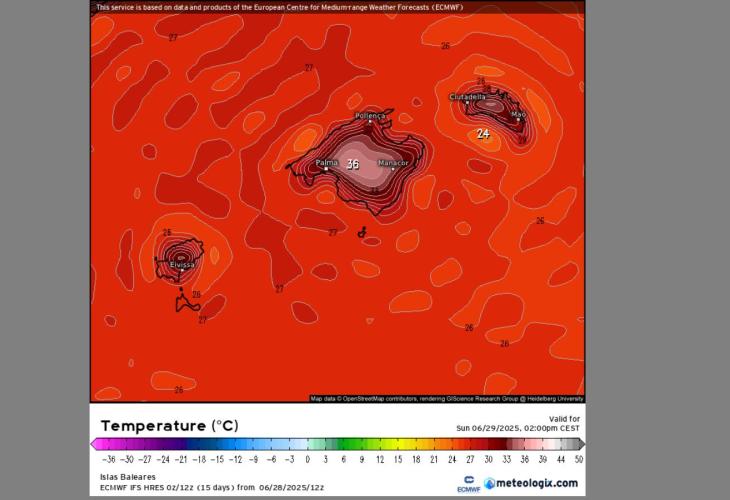Click the Maó city marker
The width and height of the screenshot is (730, 500).
pyautogui.click(x=518, y=120)
